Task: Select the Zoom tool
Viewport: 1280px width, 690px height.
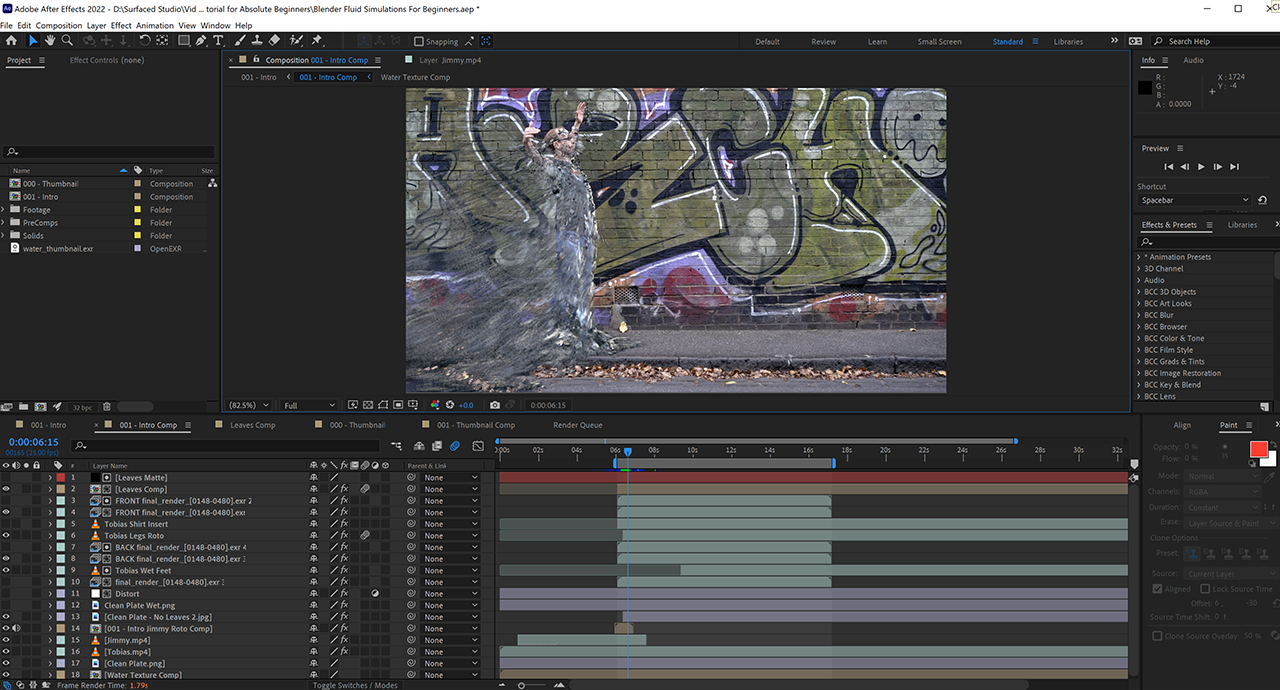Action: tap(67, 41)
